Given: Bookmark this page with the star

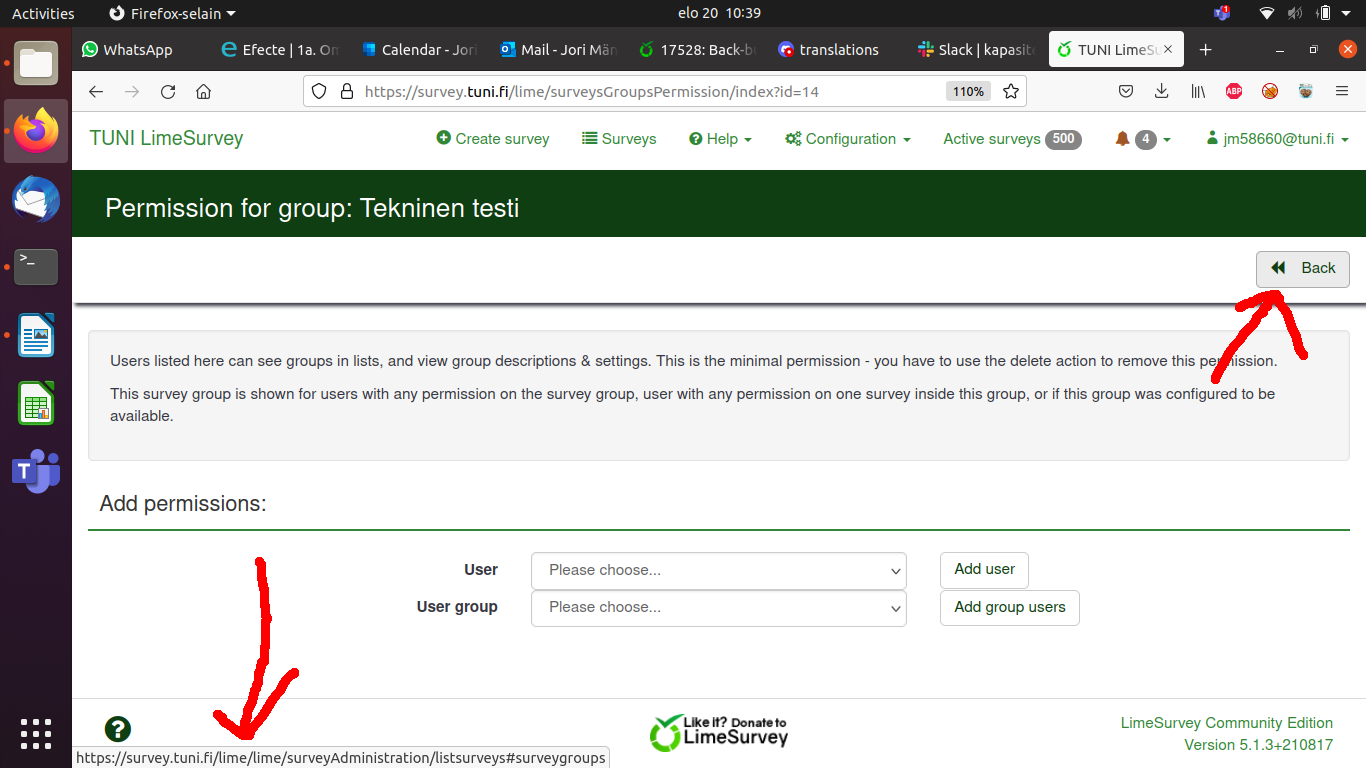Looking at the screenshot, I should coord(1011,91).
